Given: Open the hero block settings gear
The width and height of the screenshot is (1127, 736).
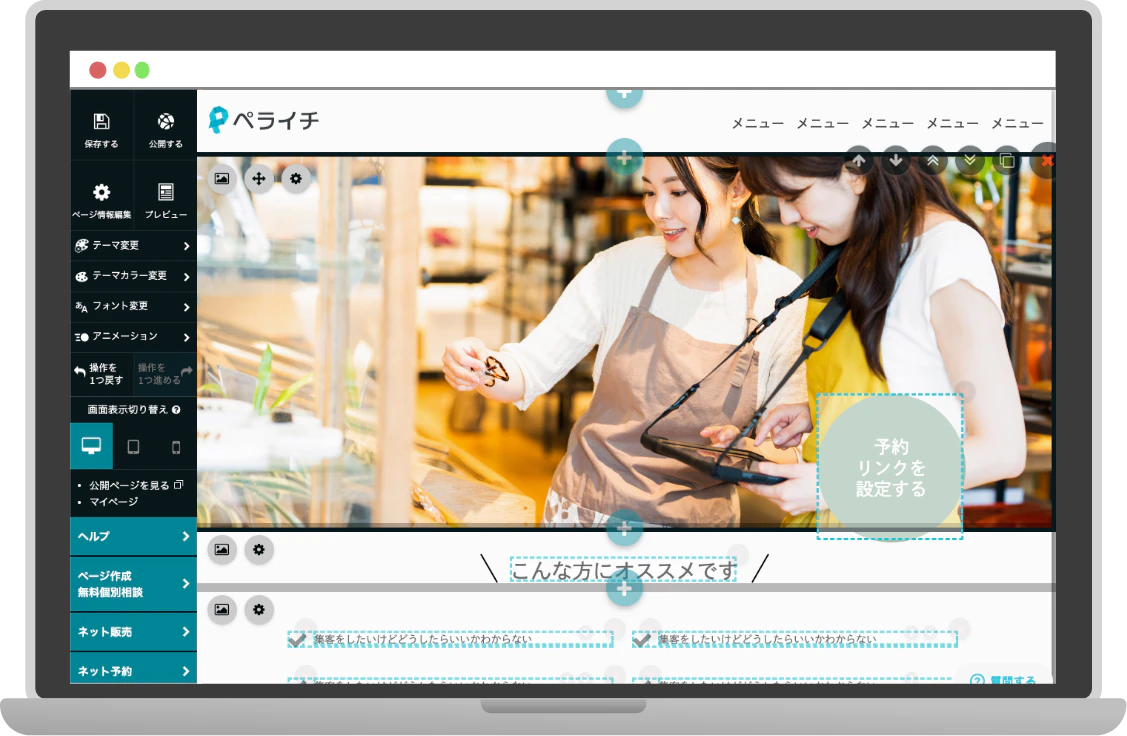Looking at the screenshot, I should [296, 178].
